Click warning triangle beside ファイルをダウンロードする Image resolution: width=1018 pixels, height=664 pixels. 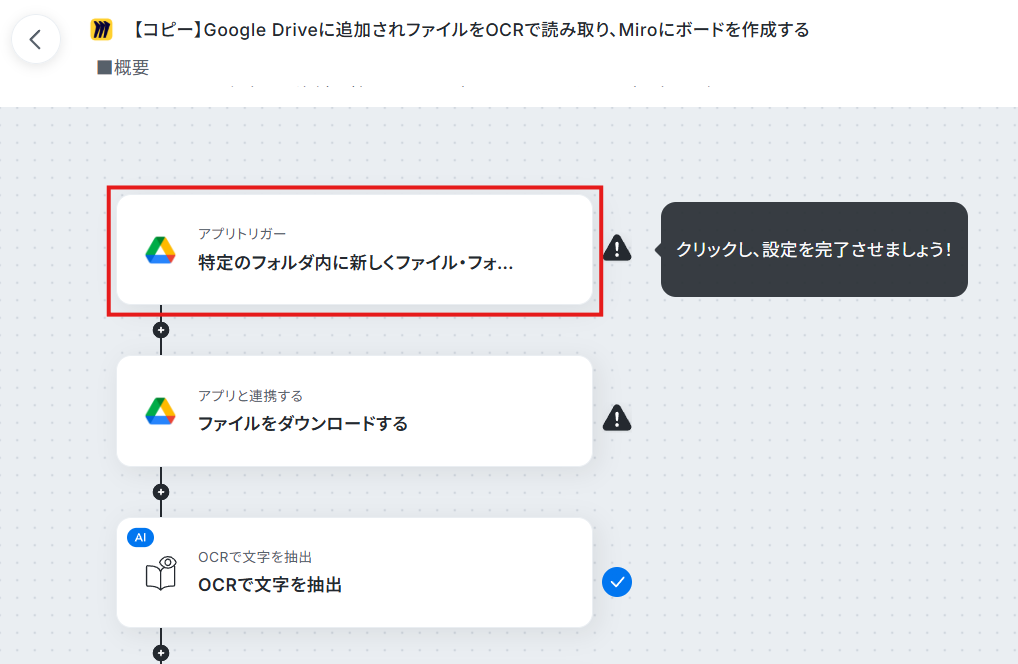click(617, 418)
